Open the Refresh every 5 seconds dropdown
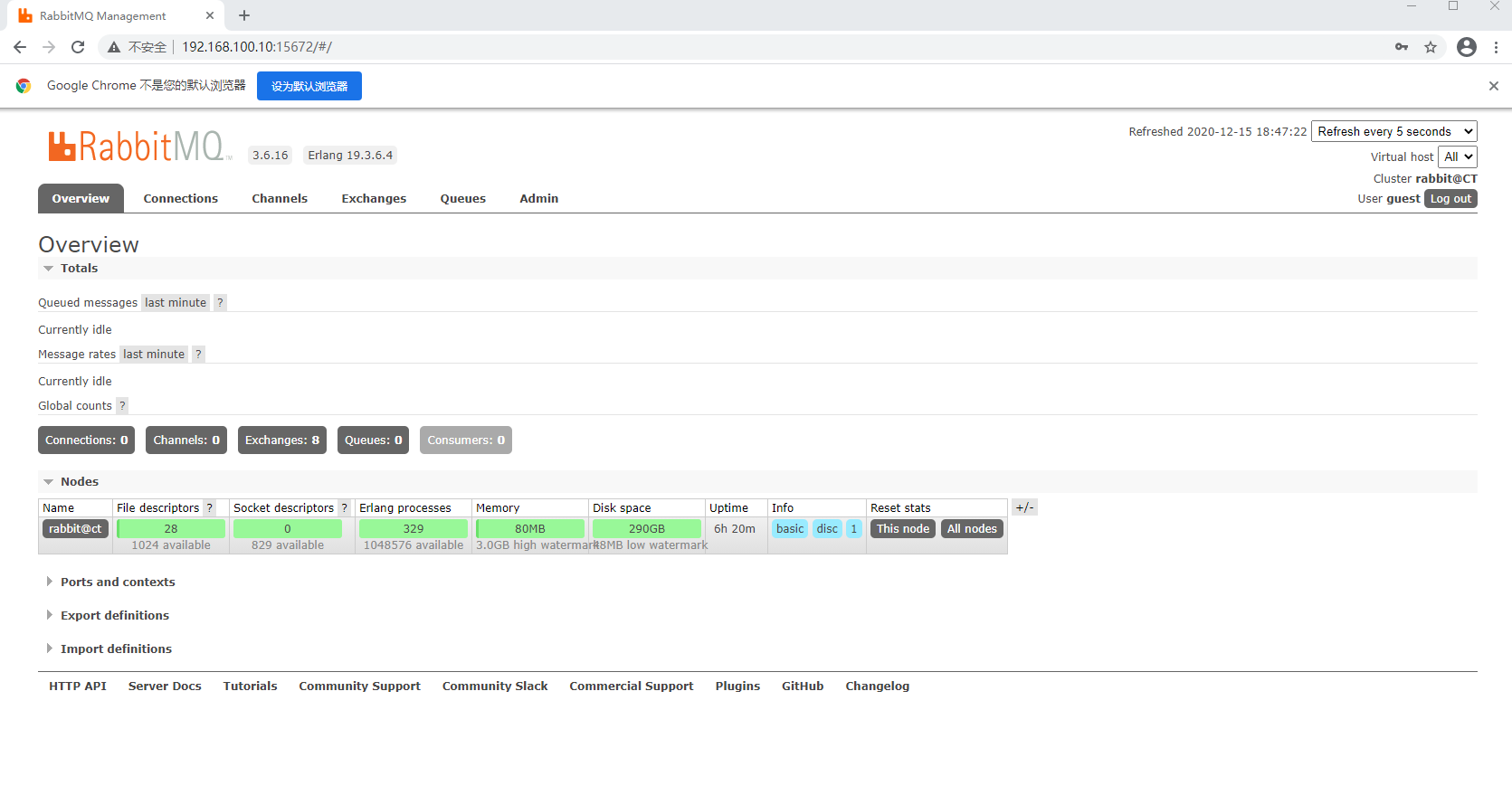This screenshot has width=1512, height=786. (x=1393, y=131)
